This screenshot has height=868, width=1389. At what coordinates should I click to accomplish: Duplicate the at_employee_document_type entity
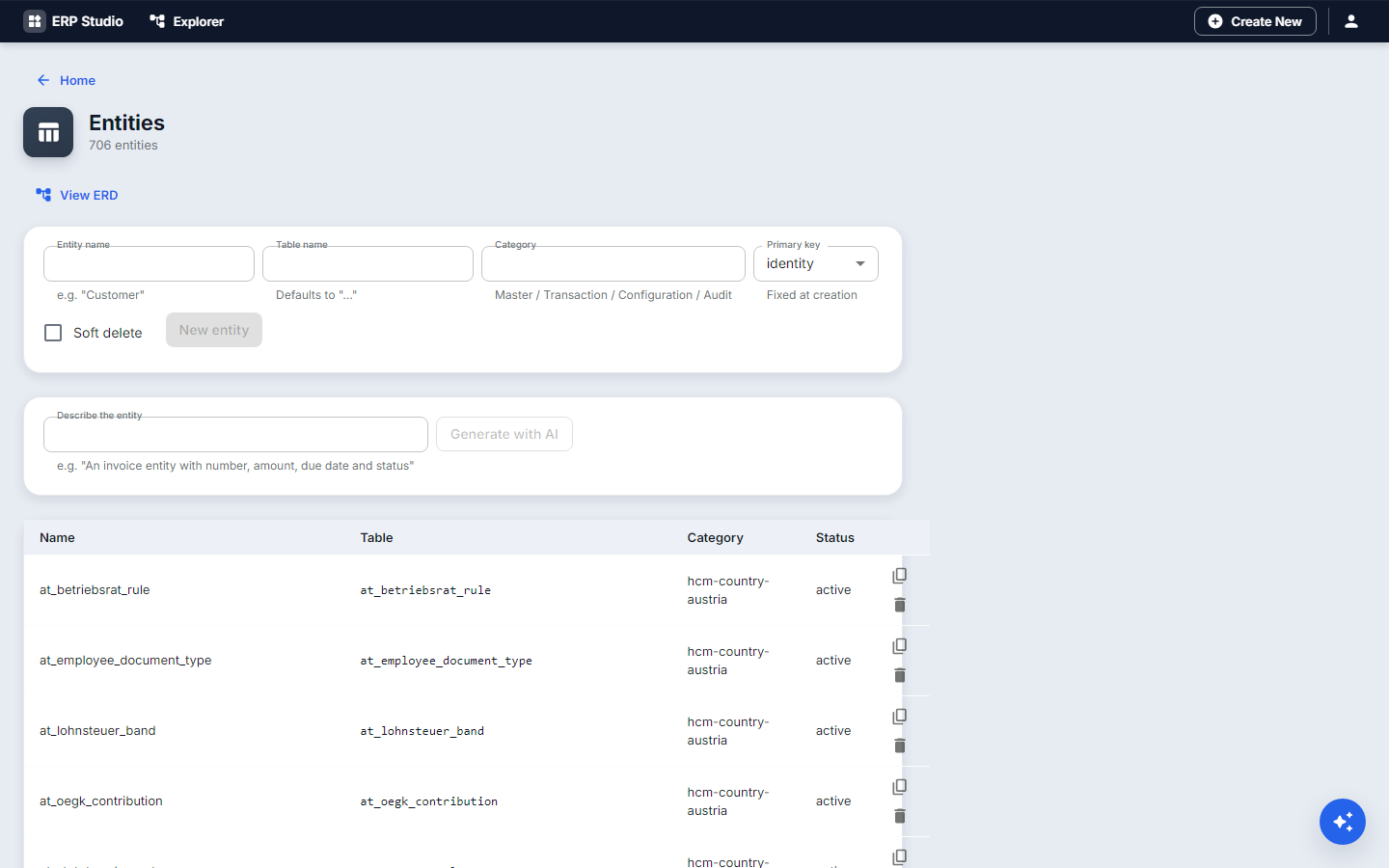[x=899, y=646]
